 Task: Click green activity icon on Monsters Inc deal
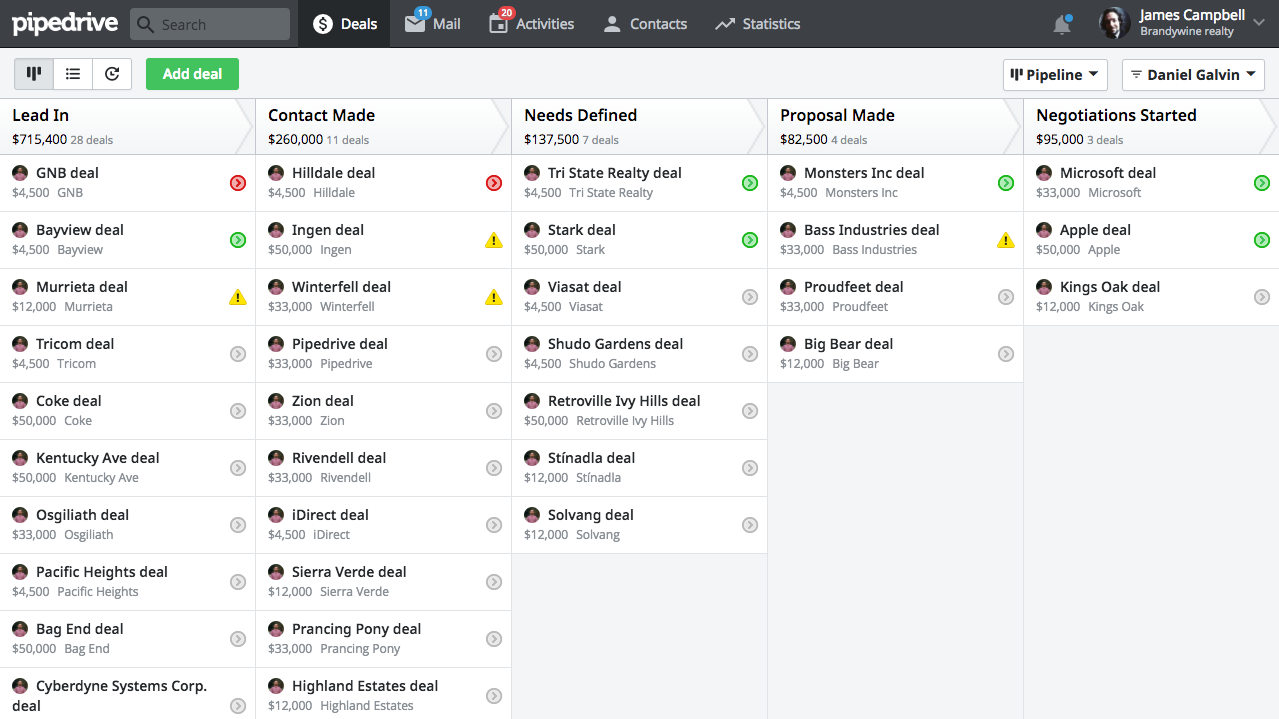point(1006,183)
